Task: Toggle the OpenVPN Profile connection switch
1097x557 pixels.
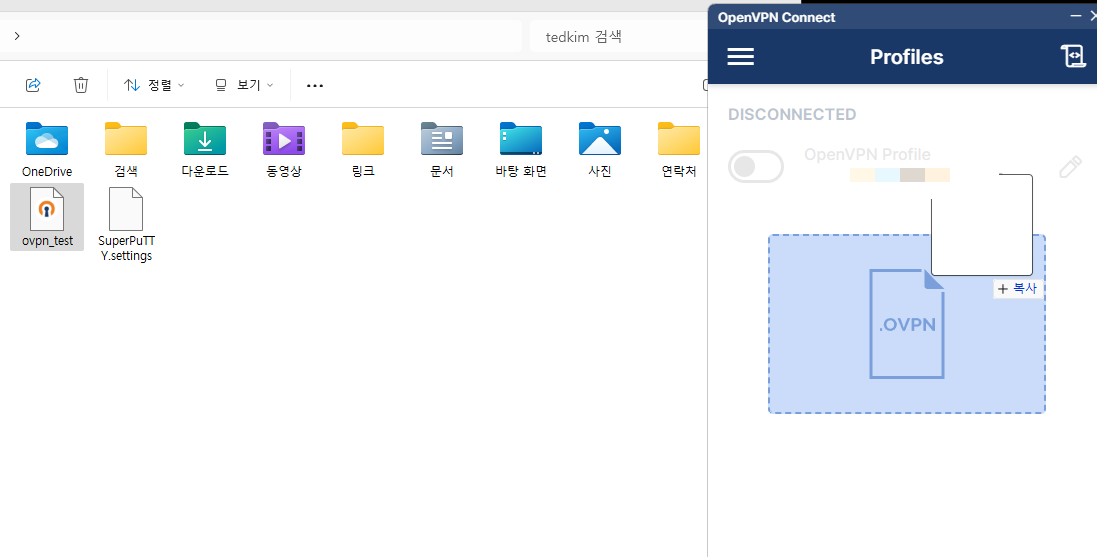Action: pyautogui.click(x=756, y=167)
